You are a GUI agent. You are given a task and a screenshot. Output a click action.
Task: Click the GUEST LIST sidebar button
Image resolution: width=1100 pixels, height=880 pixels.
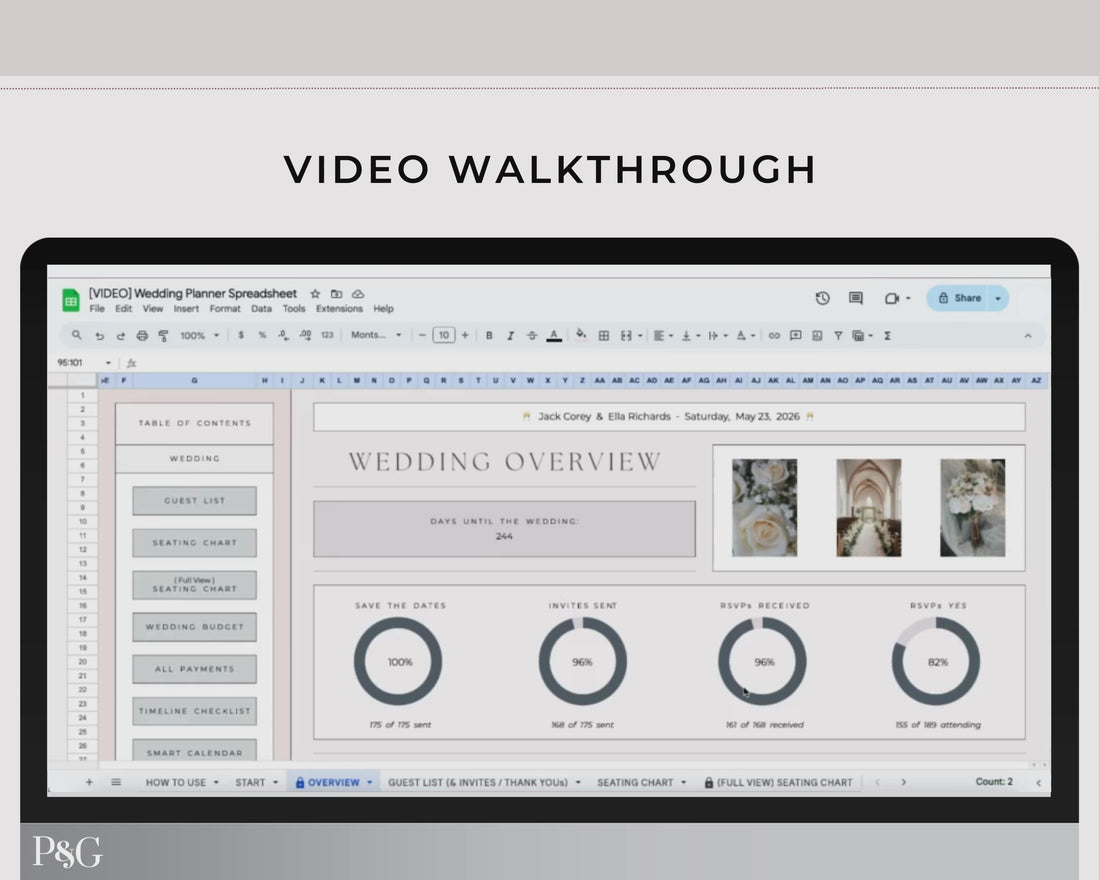(195, 501)
